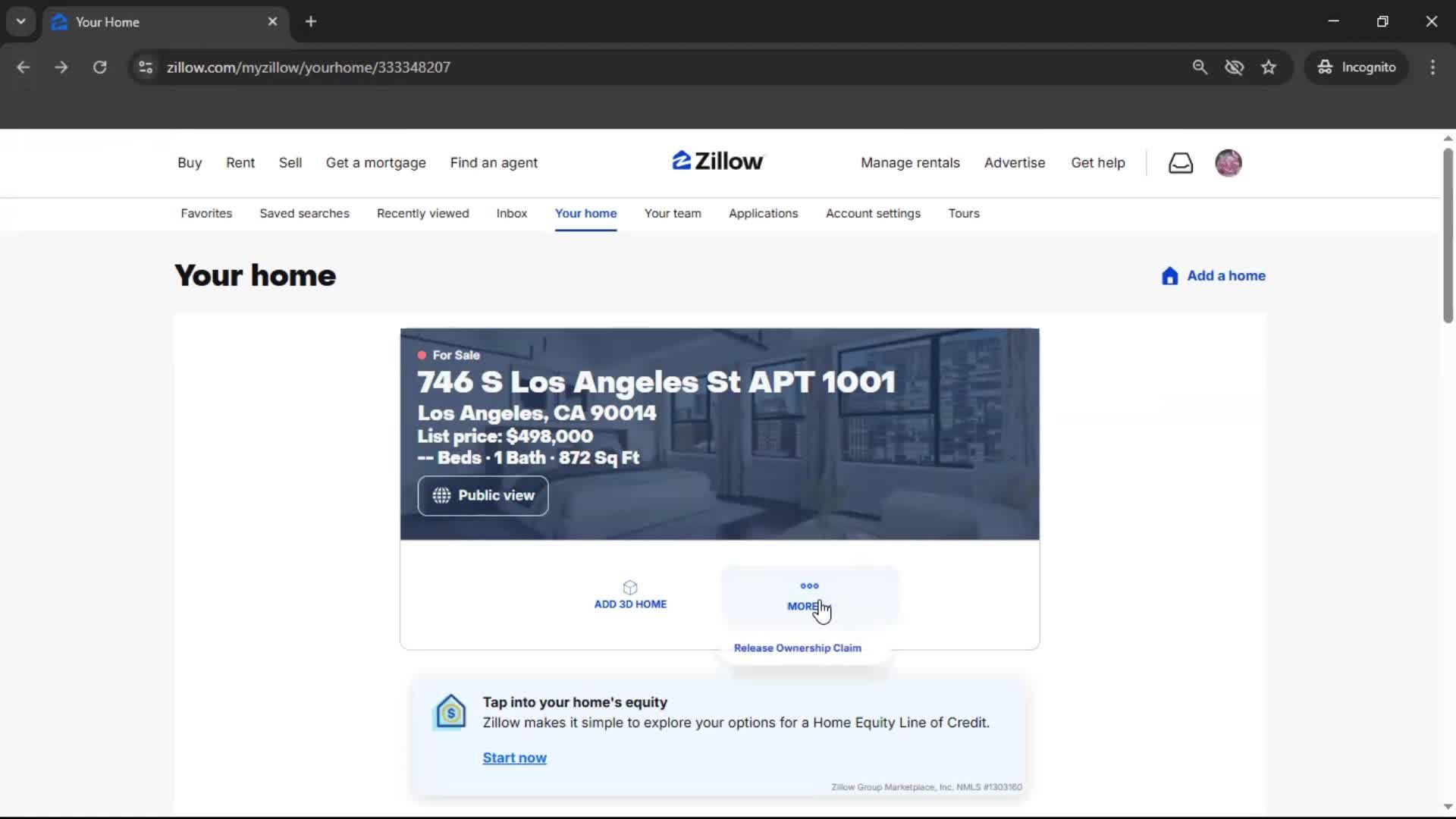Click the Public view button
This screenshot has height=819, width=1456.
click(x=483, y=496)
